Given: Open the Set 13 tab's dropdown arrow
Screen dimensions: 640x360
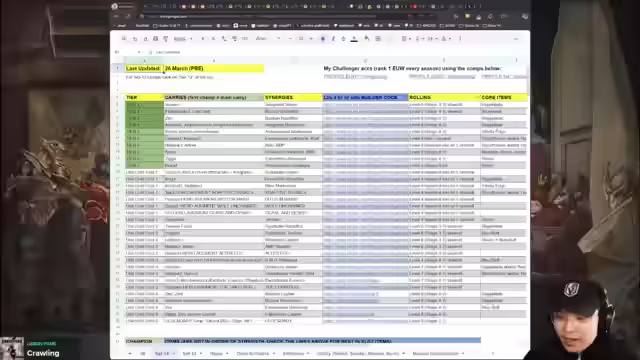Looking at the screenshot, I should pyautogui.click(x=200, y=353).
